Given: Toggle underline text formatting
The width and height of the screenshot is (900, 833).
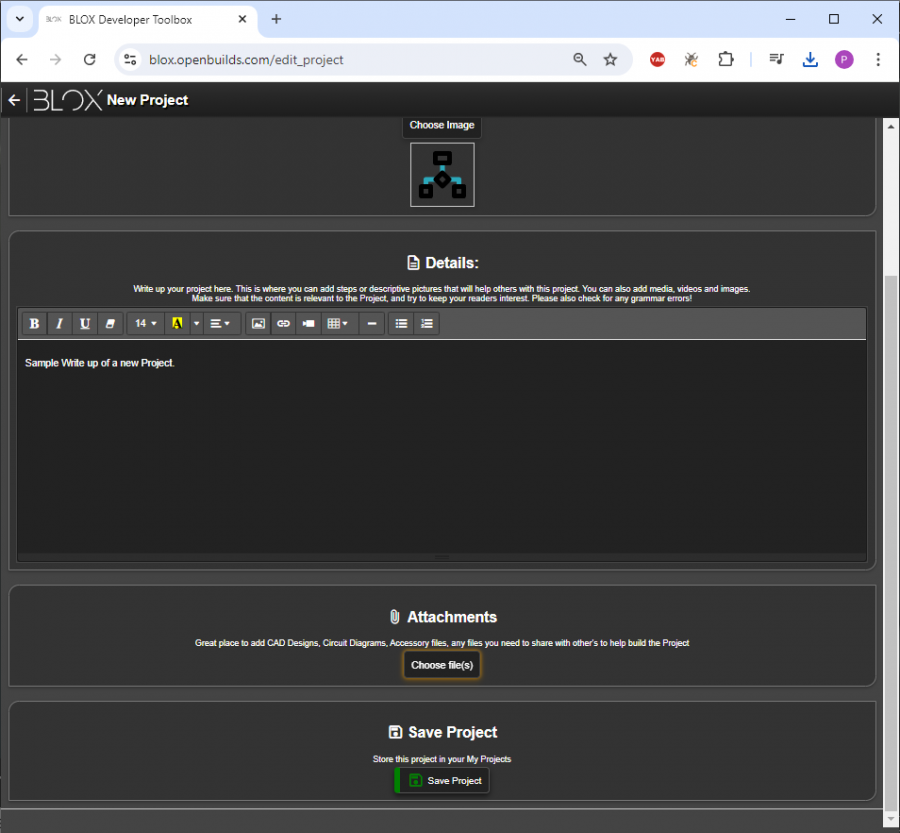Looking at the screenshot, I should [x=85, y=324].
